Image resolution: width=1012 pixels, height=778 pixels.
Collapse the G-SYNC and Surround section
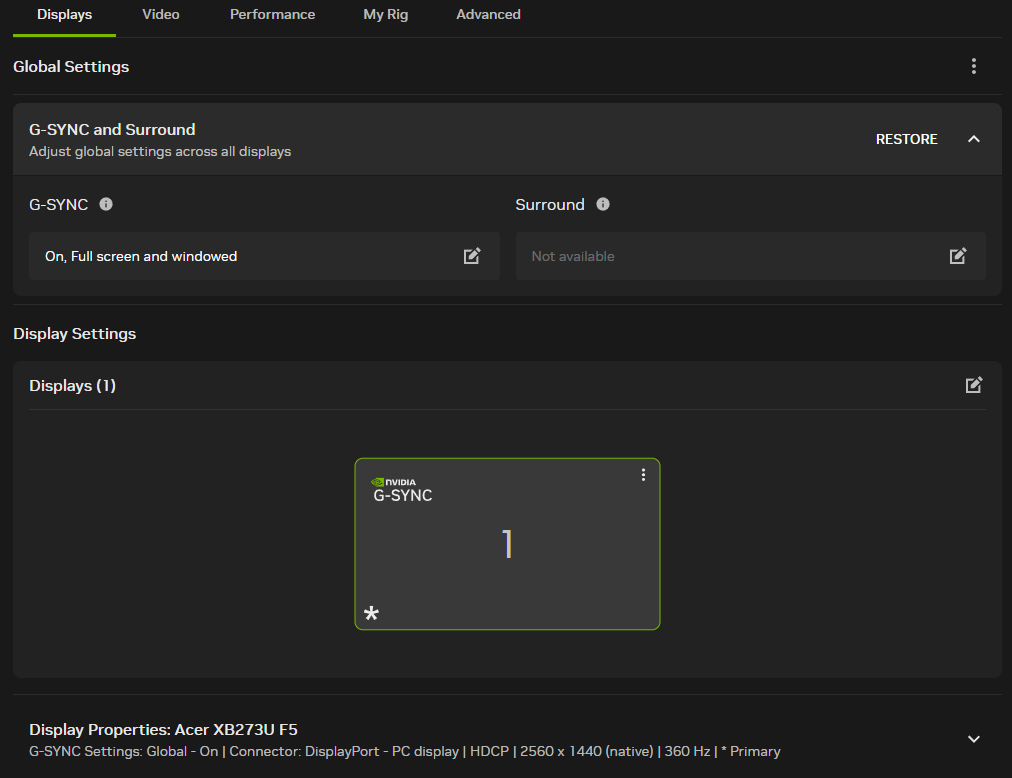coord(973,139)
